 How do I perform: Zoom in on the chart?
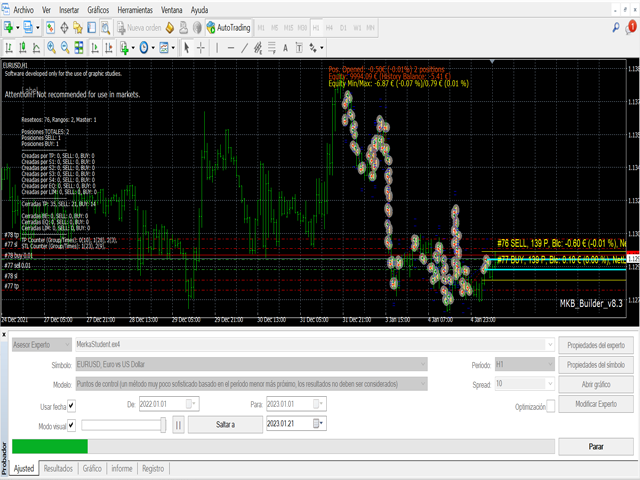pyautogui.click(x=51, y=48)
